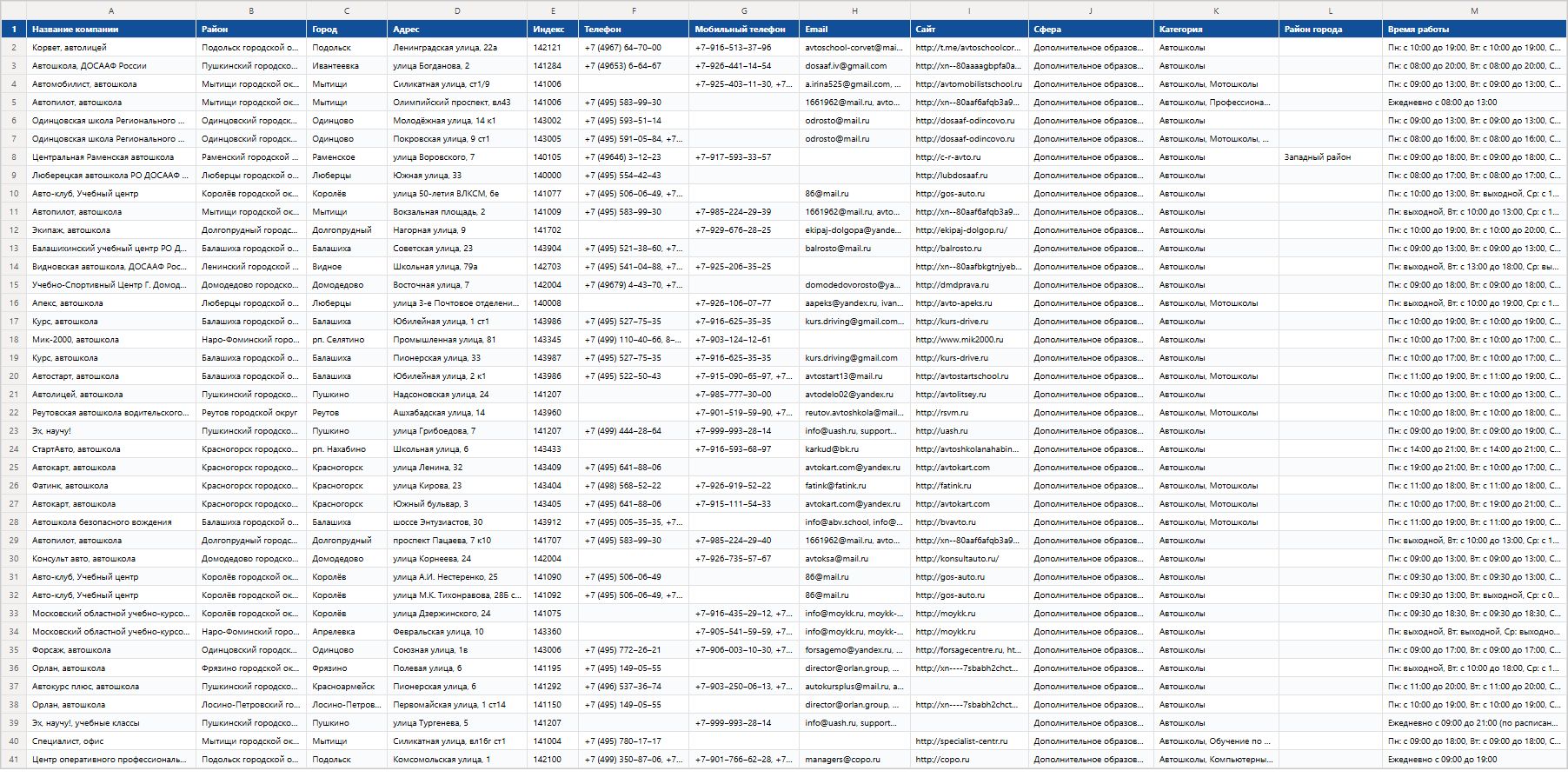Select the 'http://fatink.ru' site cell
This screenshot has width=1568, height=784.
(x=969, y=485)
